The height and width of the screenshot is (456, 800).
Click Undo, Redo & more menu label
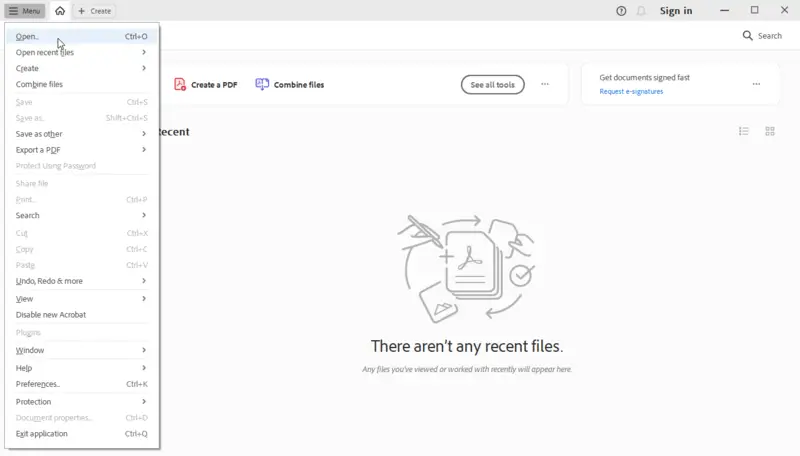point(49,281)
